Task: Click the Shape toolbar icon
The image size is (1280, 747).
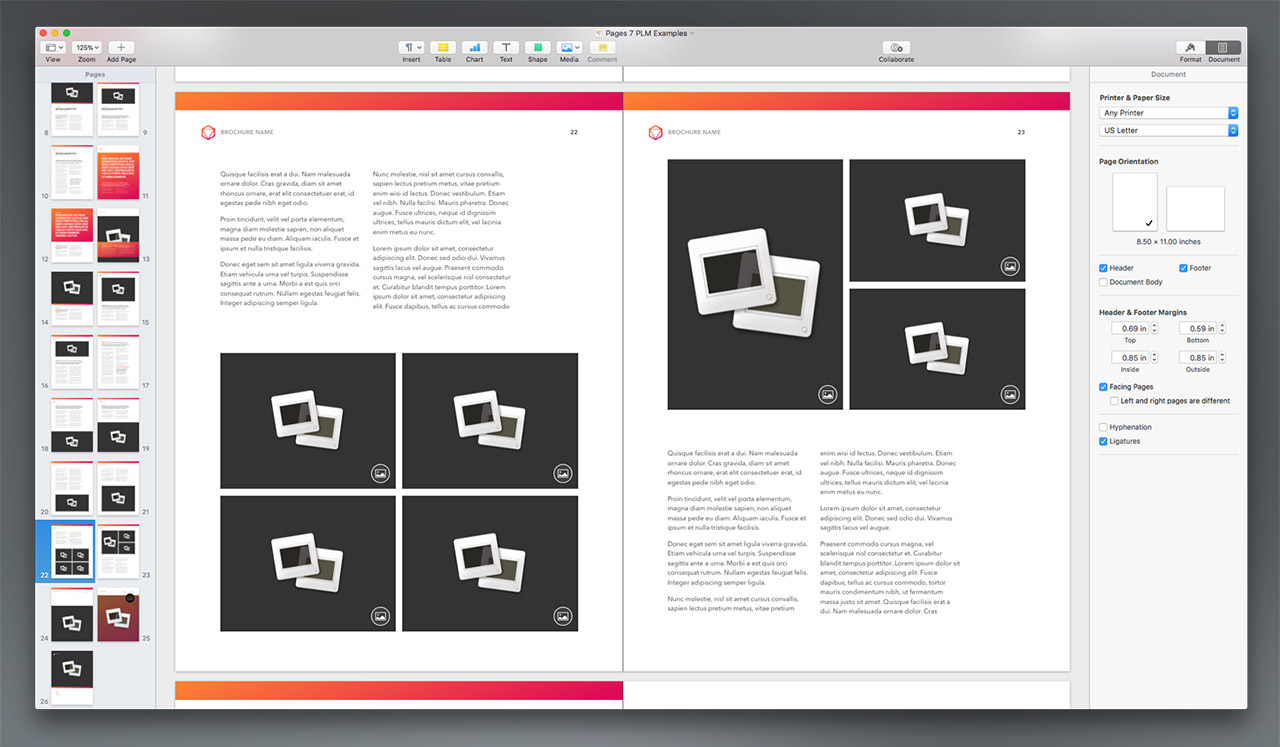Action: click(x=538, y=48)
